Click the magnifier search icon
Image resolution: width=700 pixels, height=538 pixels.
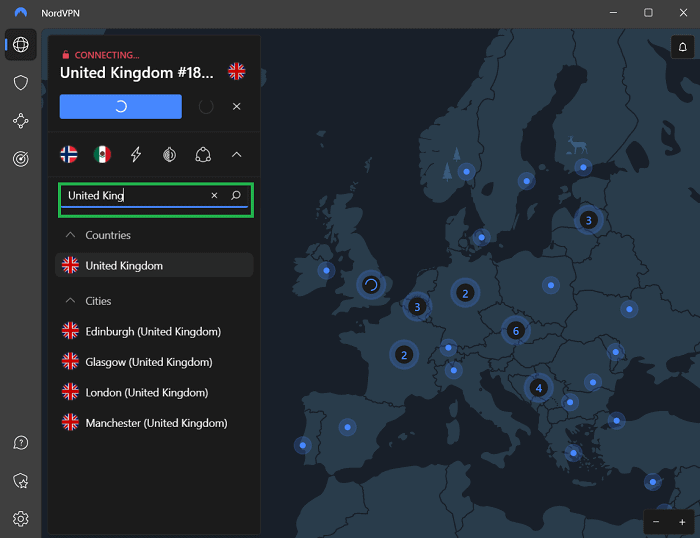[236, 196]
